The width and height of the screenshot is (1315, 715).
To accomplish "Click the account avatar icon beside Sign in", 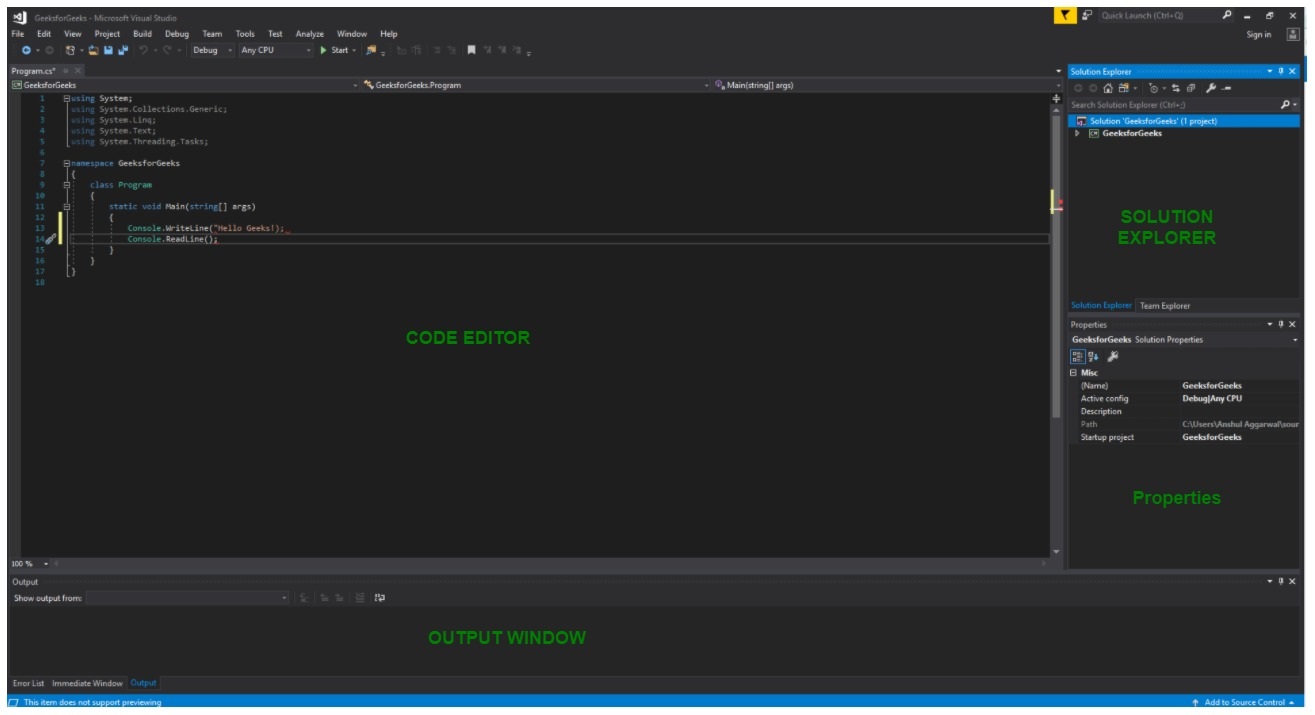I will pyautogui.click(x=1293, y=34).
